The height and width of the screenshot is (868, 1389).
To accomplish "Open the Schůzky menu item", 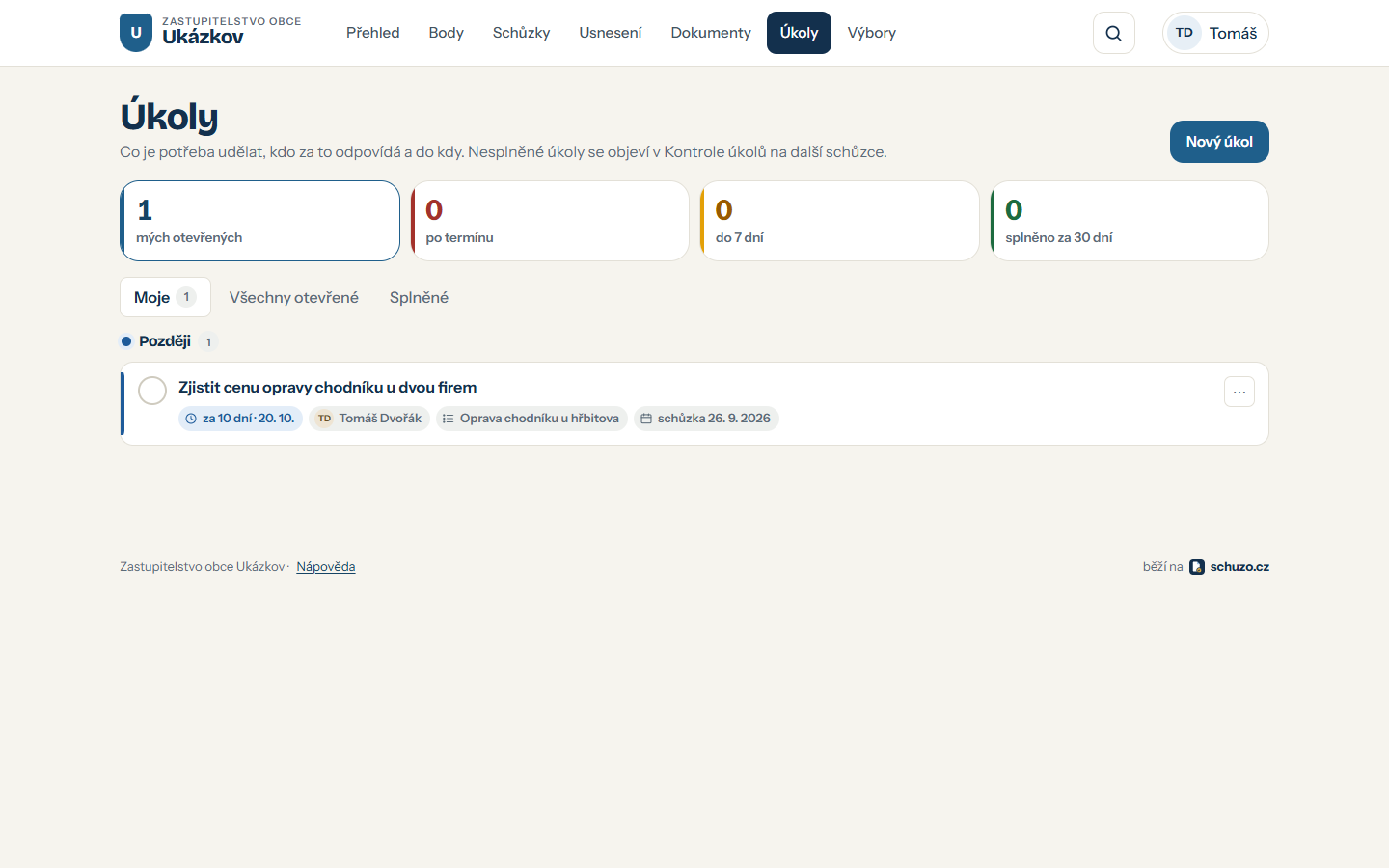I will pyautogui.click(x=521, y=33).
